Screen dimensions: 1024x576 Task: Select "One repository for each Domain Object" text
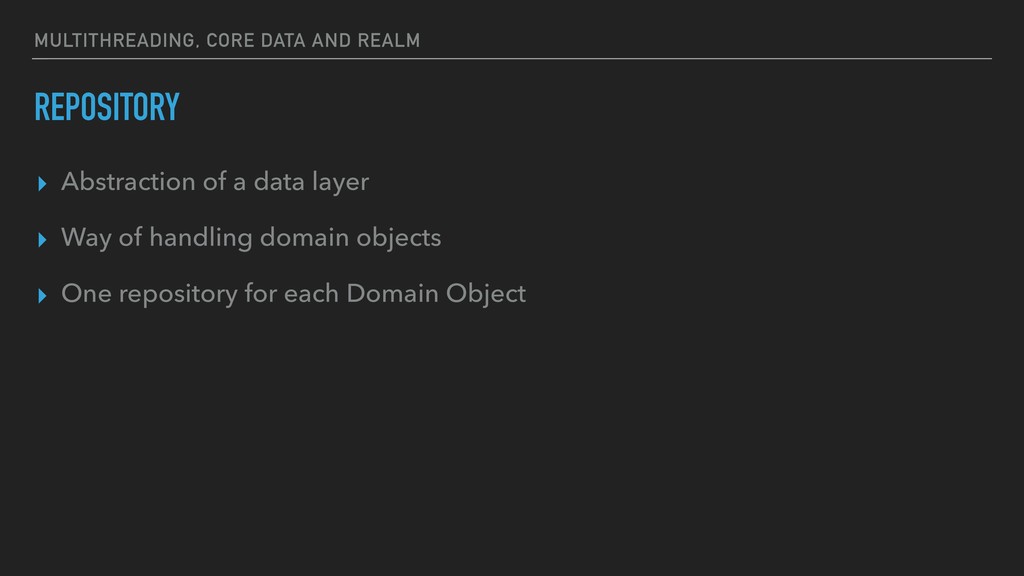coord(293,294)
